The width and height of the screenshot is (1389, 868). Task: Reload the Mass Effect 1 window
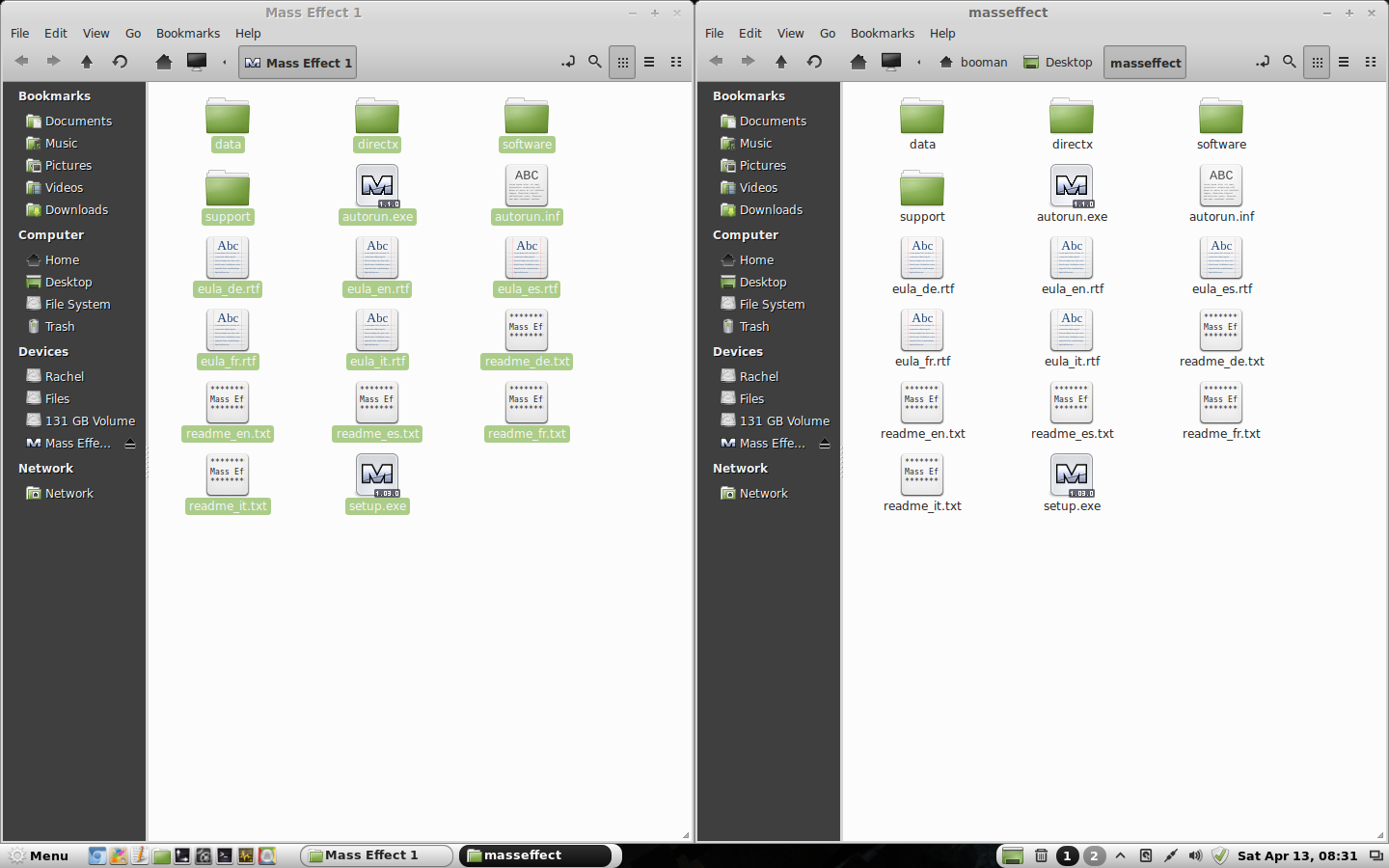point(120,62)
